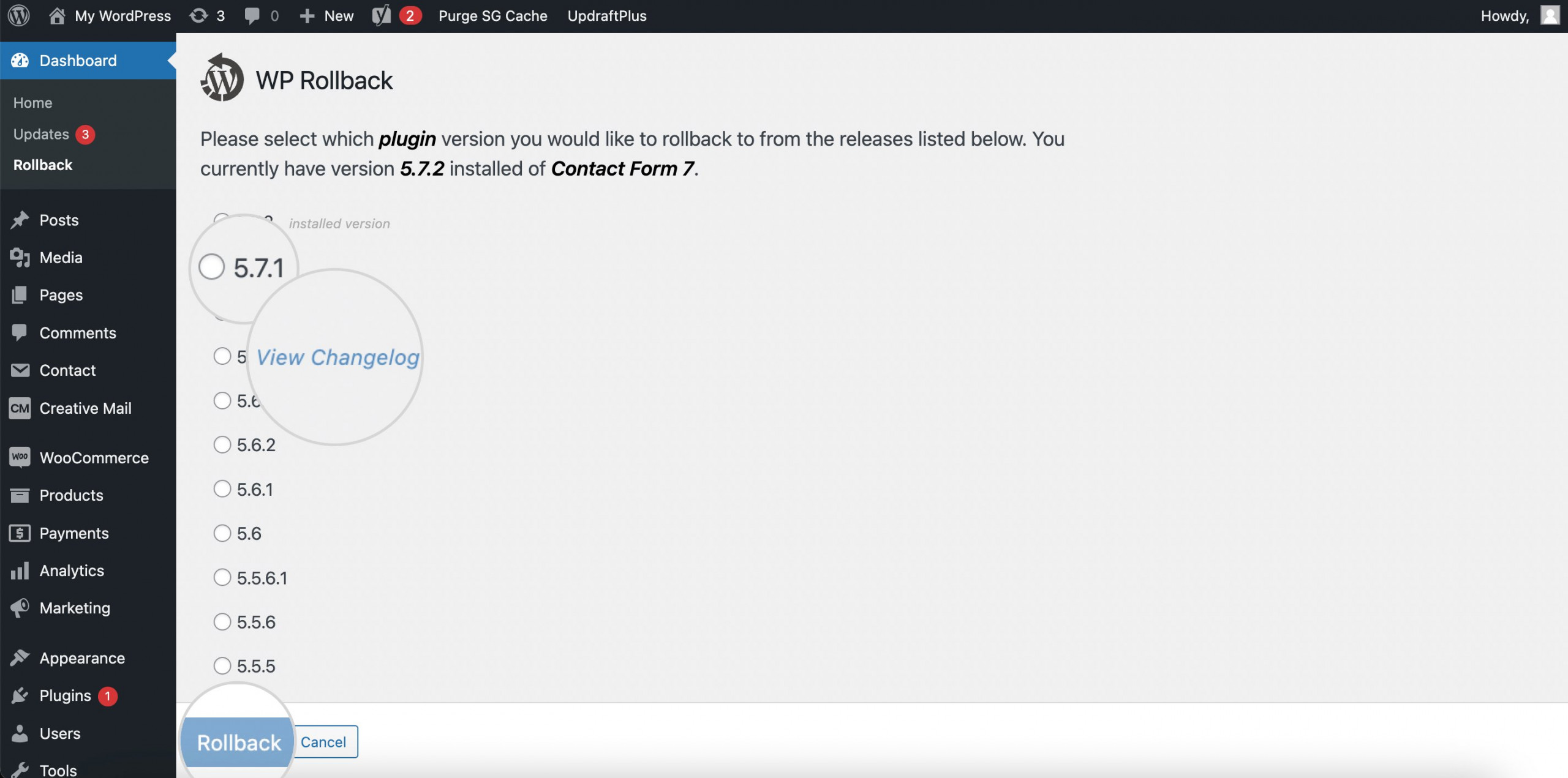This screenshot has height=778, width=1568.
Task: Open Payments in the sidebar
Action: click(74, 533)
